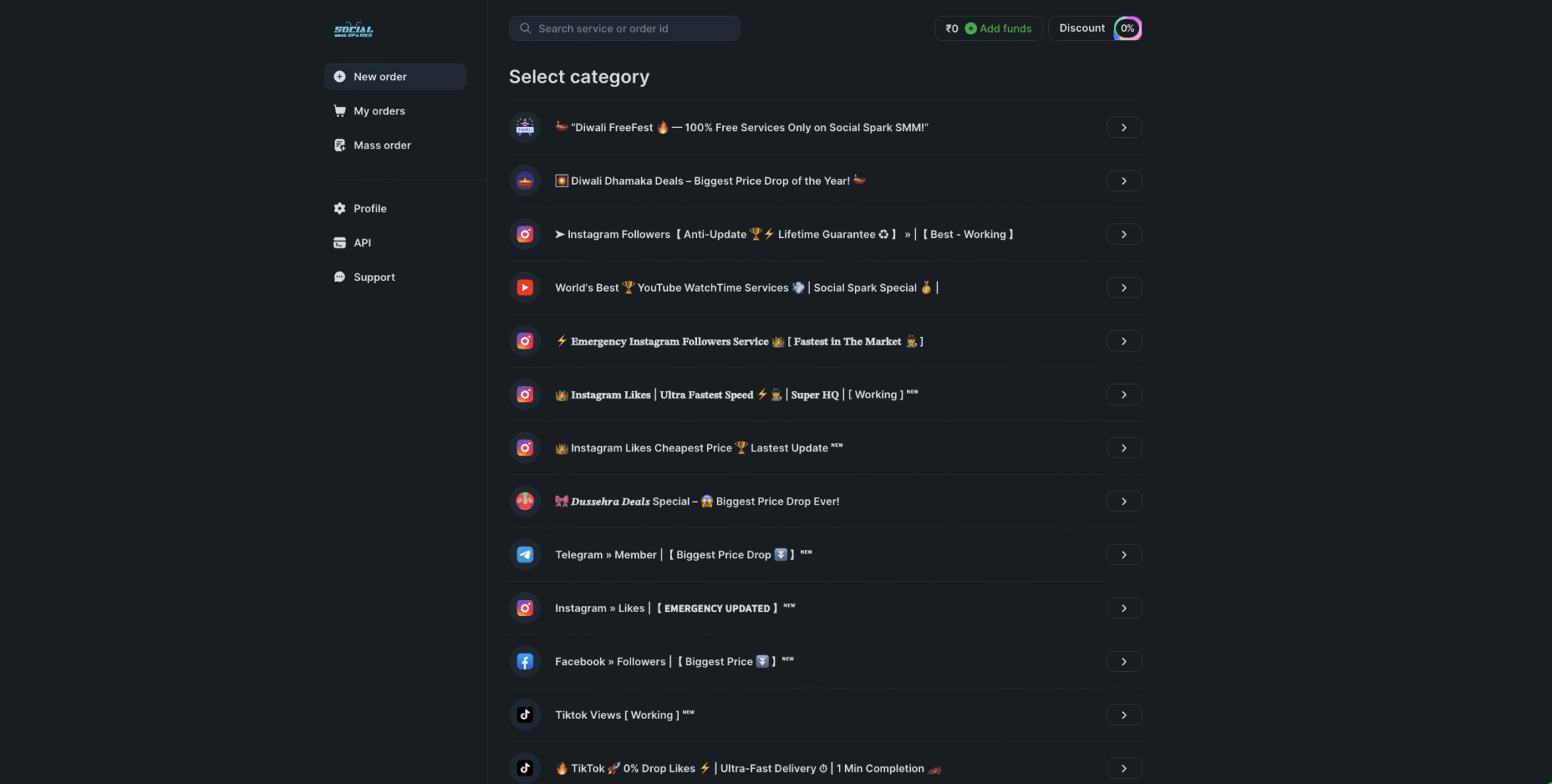This screenshot has height=784, width=1552.
Task: Click the Telegram icon beside Member category
Action: click(x=524, y=554)
